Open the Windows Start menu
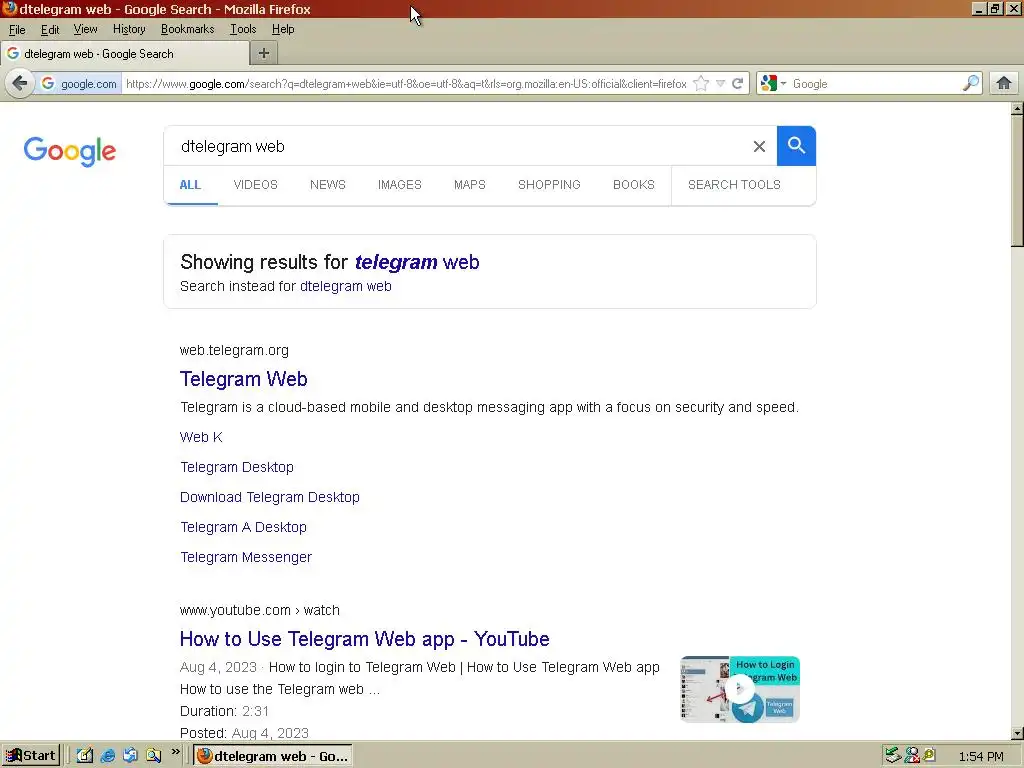The width and height of the screenshot is (1024, 768). click(x=30, y=756)
